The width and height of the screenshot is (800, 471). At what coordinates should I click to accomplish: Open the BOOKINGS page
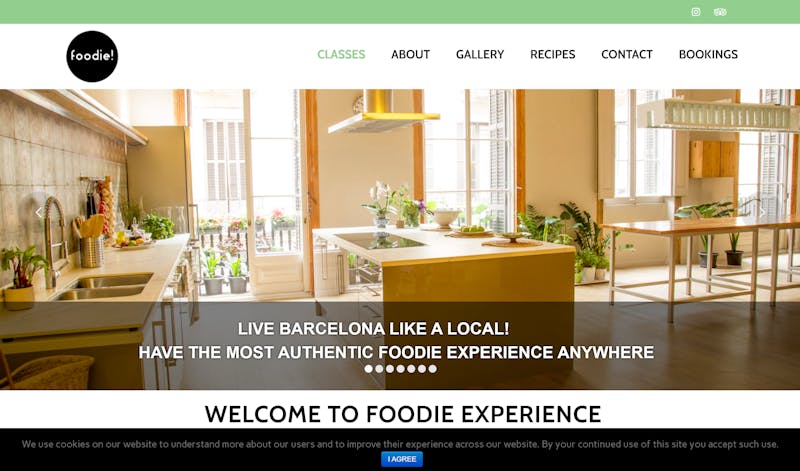(708, 54)
